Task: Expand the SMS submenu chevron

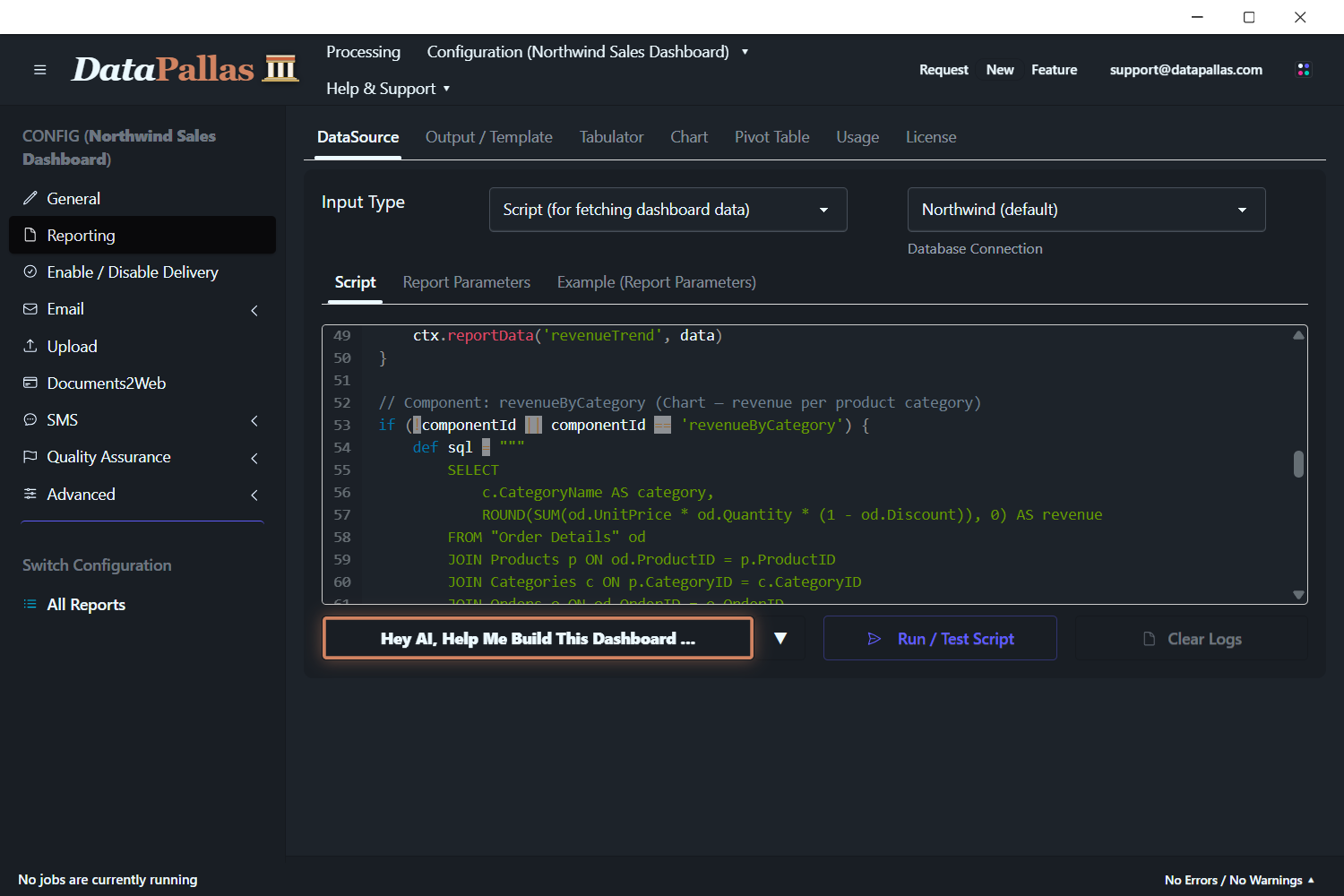Action: click(254, 420)
